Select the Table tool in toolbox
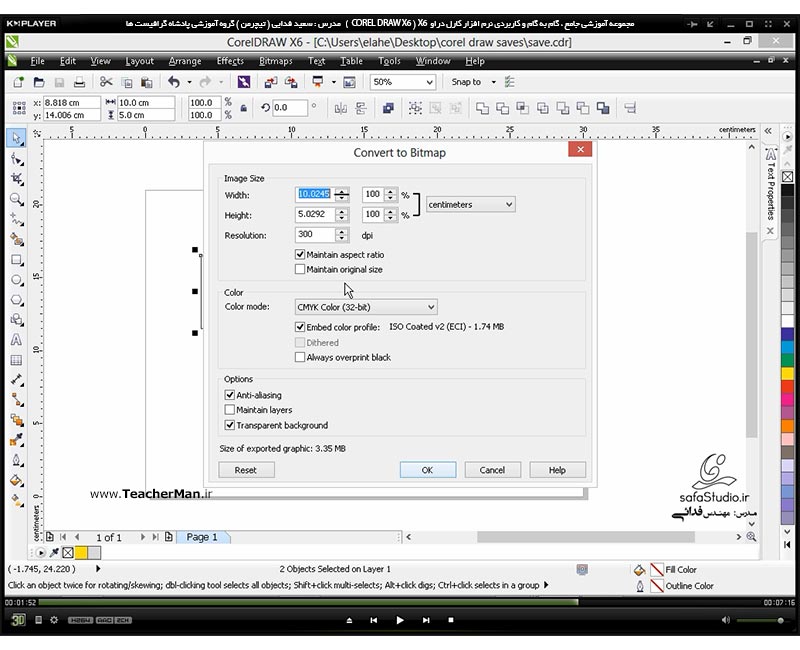Image resolution: width=800 pixels, height=650 pixels. click(x=17, y=360)
